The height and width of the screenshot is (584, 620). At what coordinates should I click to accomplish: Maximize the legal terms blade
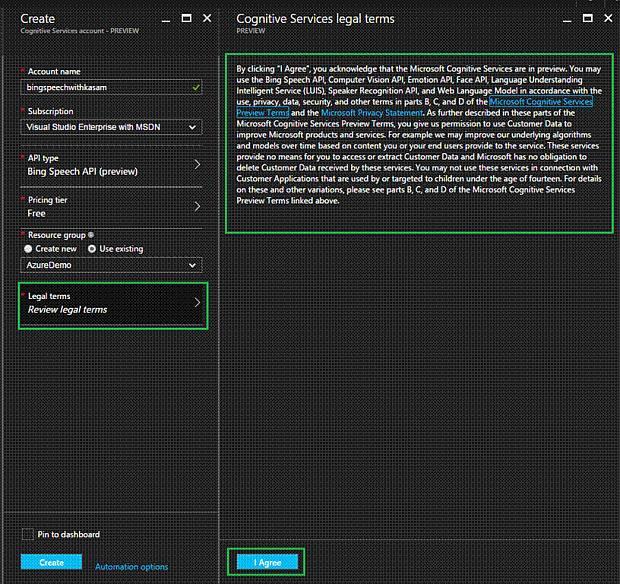(588, 18)
